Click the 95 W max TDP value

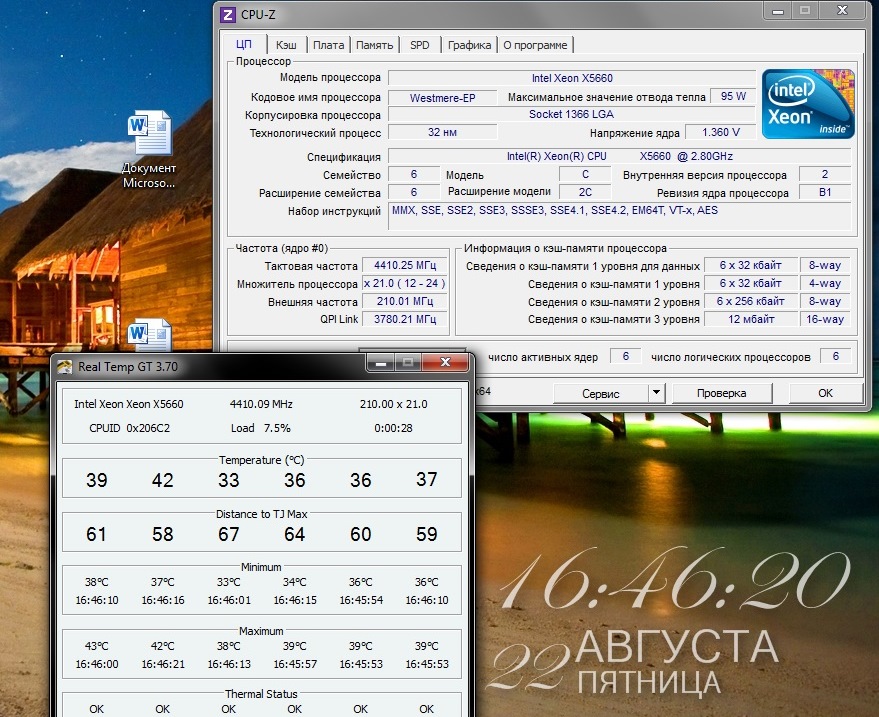[733, 96]
